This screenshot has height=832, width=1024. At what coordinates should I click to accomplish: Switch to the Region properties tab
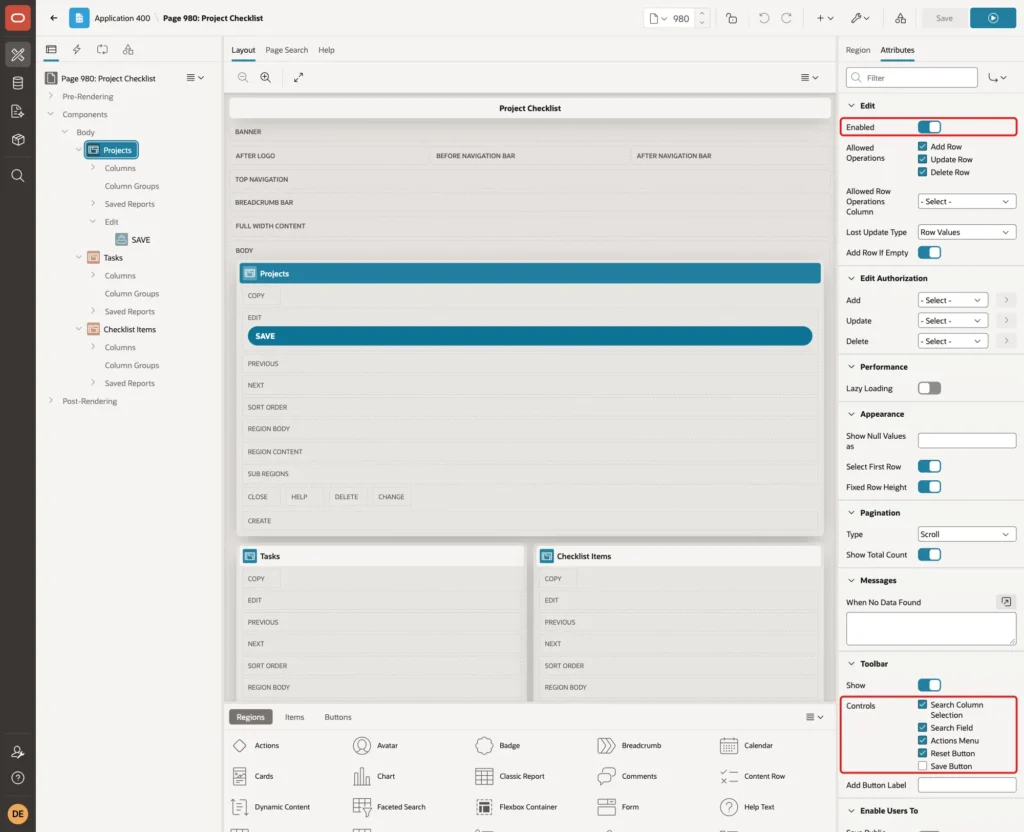857,50
